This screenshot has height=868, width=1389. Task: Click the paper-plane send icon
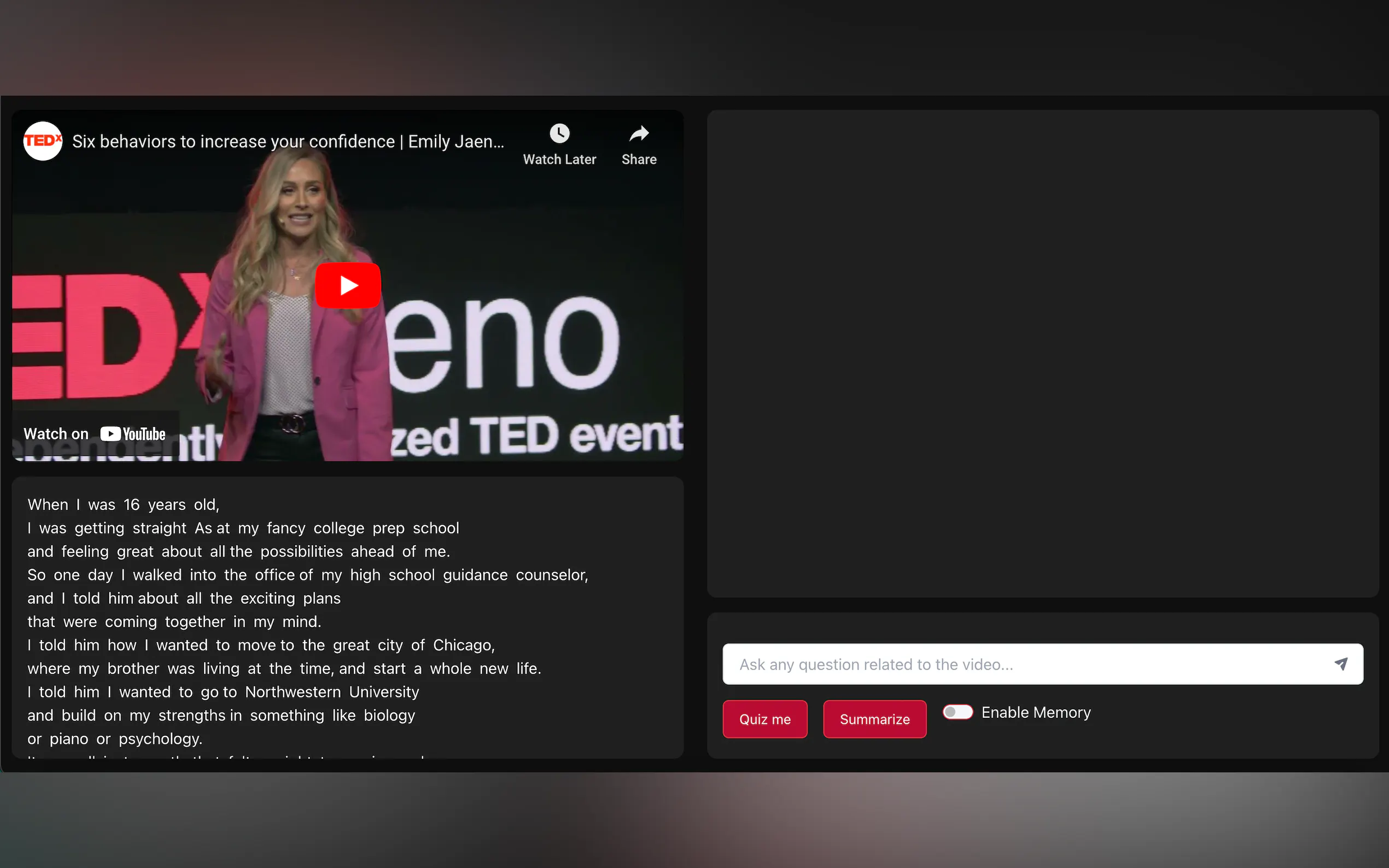pos(1340,664)
